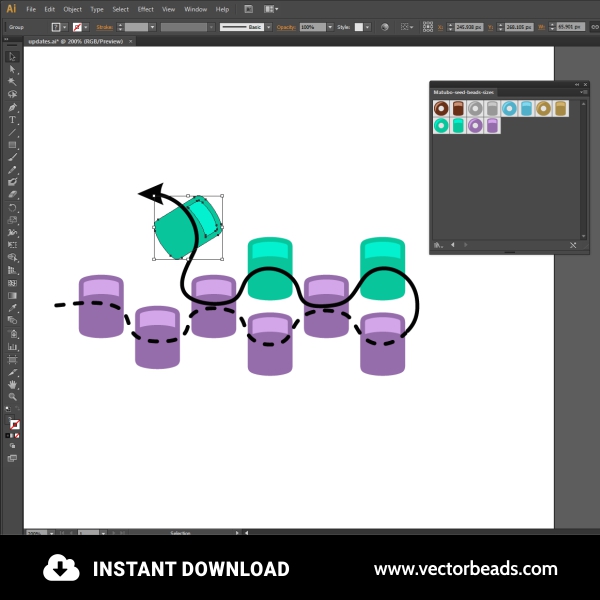Open the Object menu
This screenshot has height=600, width=600.
click(x=72, y=9)
